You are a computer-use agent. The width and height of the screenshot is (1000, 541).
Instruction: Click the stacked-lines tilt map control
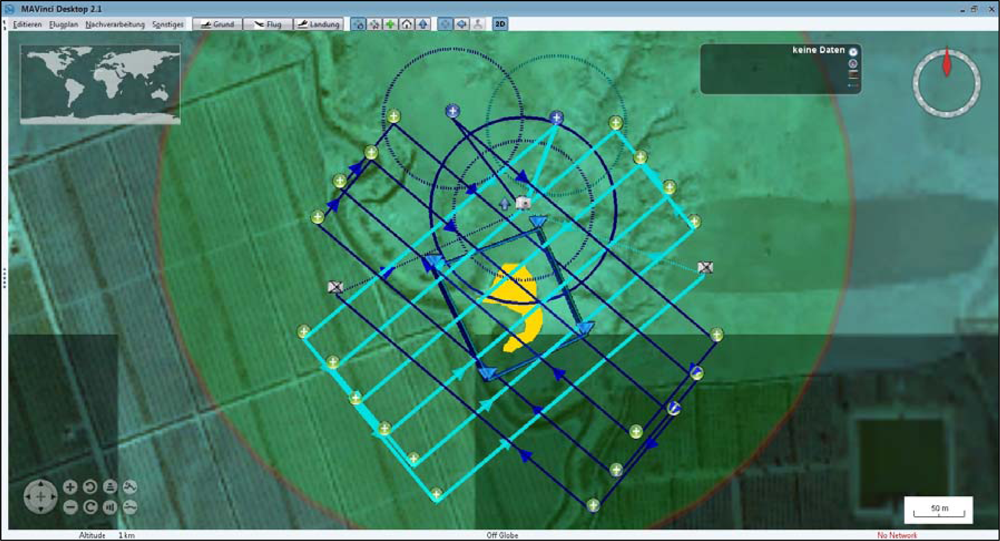tap(110, 487)
